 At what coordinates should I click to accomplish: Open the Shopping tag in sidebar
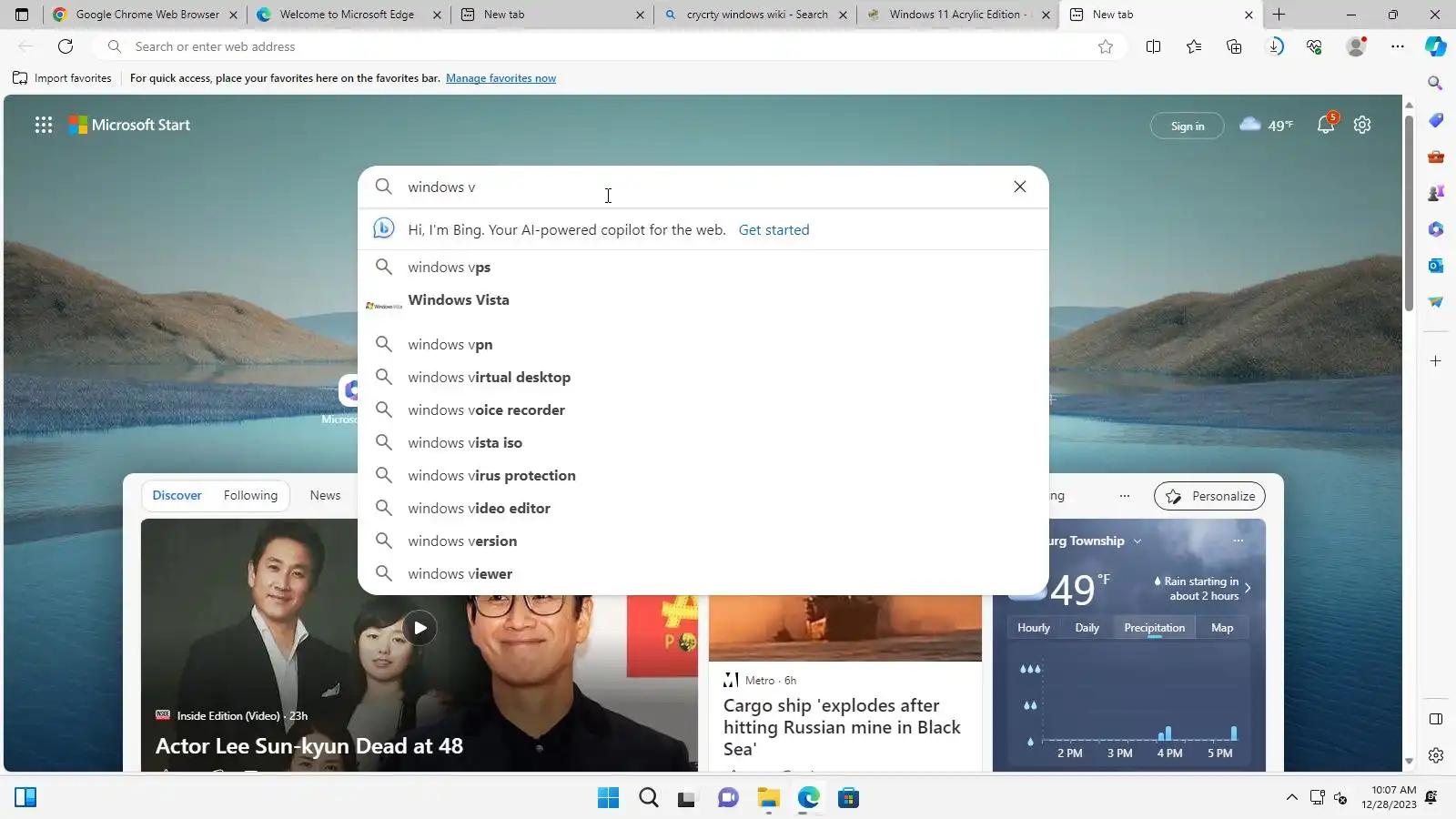click(1436, 120)
